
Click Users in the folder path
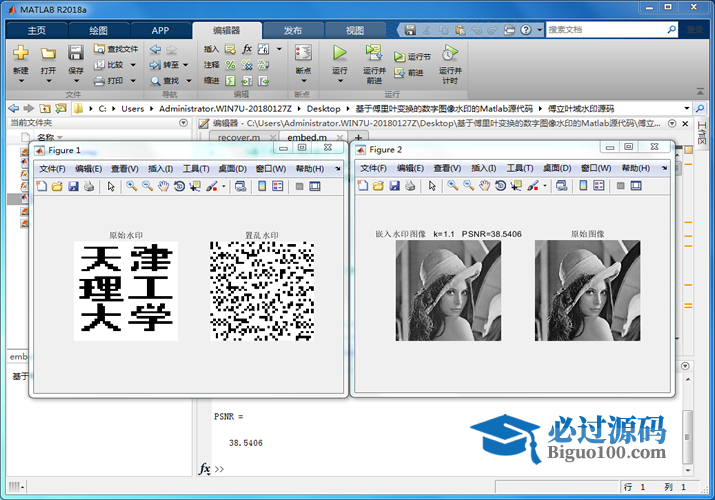[132, 108]
